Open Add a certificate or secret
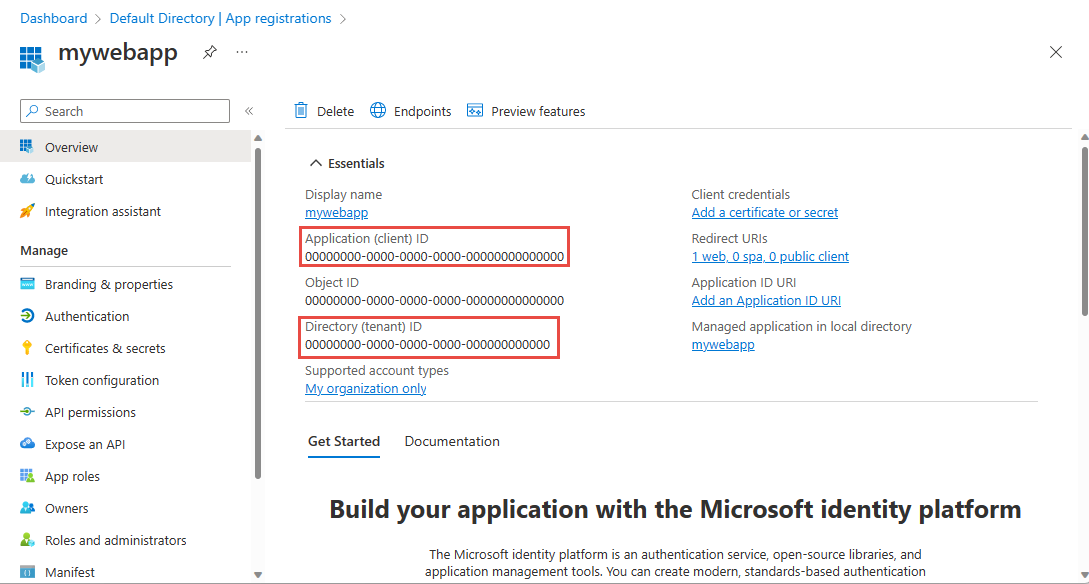The width and height of the screenshot is (1089, 584). [x=764, y=212]
